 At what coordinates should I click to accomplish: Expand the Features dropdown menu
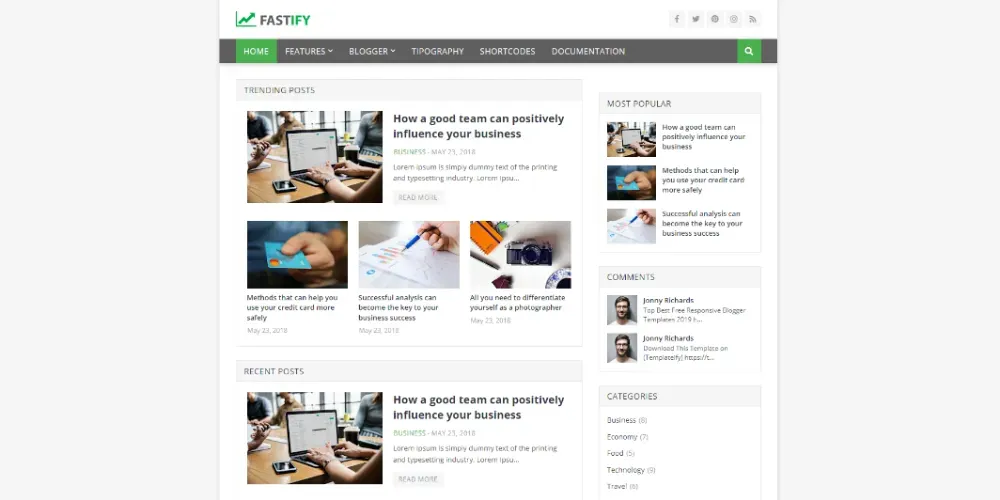point(309,51)
